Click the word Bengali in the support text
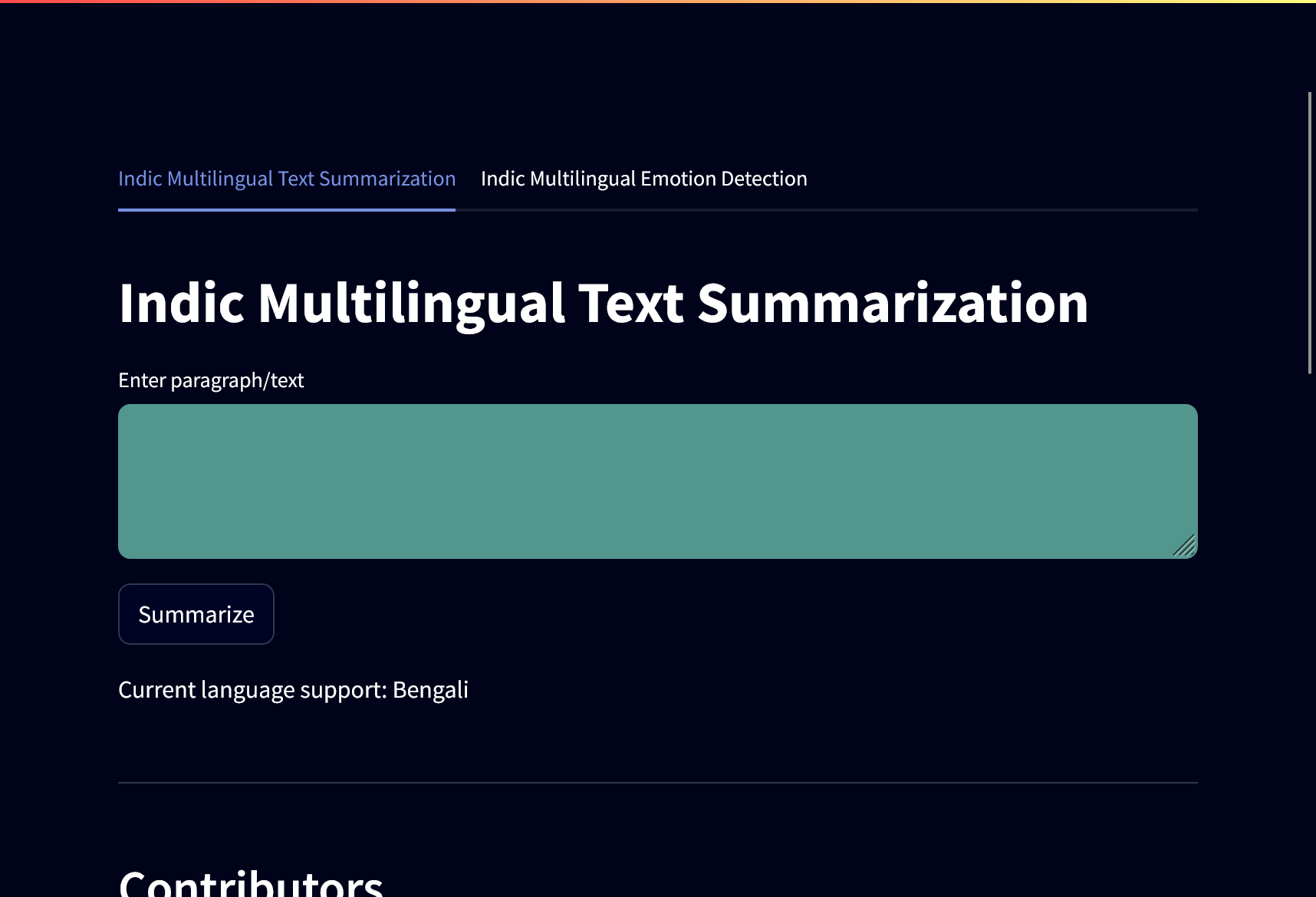 point(430,689)
